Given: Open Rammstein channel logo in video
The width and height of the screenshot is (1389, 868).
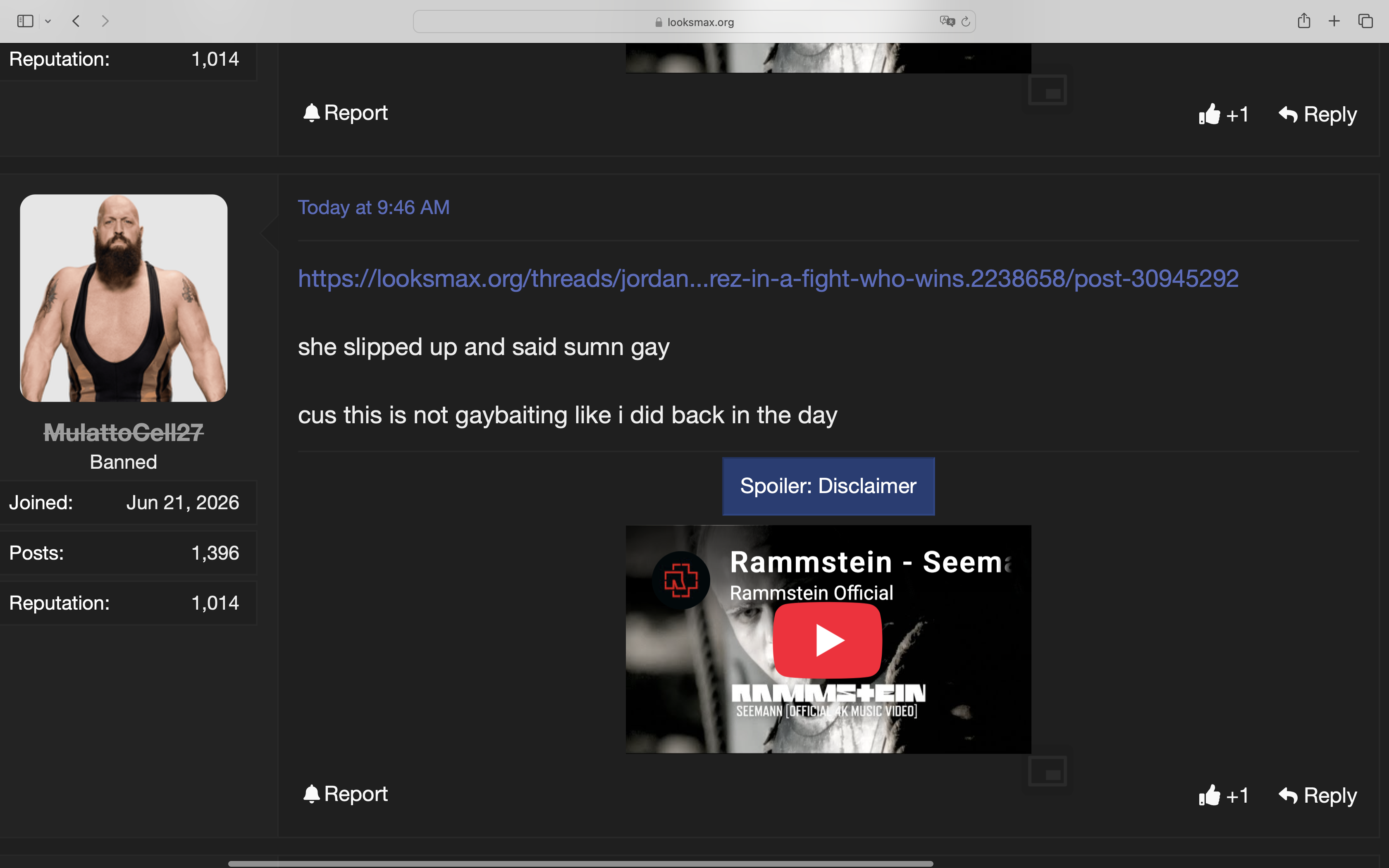Looking at the screenshot, I should pyautogui.click(x=681, y=580).
